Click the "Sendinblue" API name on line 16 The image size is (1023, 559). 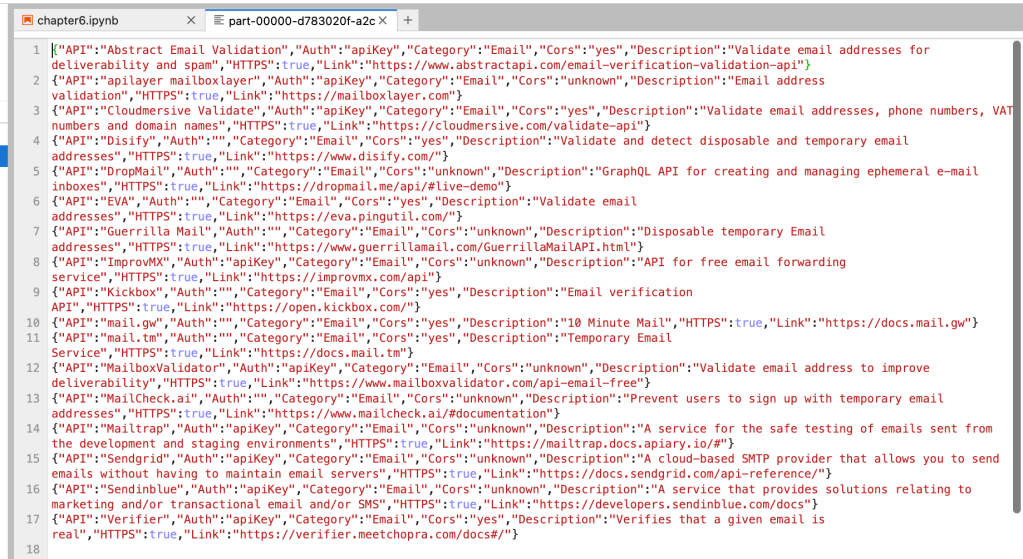tap(144, 490)
